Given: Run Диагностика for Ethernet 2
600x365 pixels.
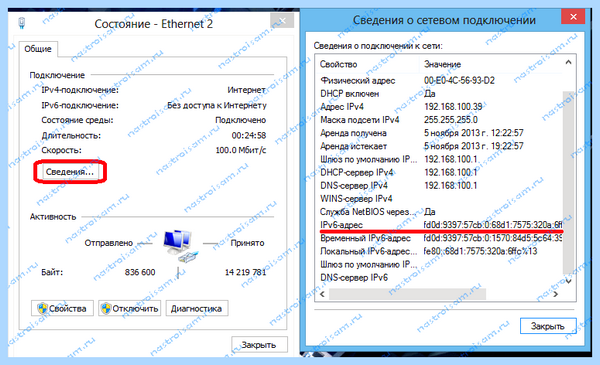Looking at the screenshot, I should 197,308.
